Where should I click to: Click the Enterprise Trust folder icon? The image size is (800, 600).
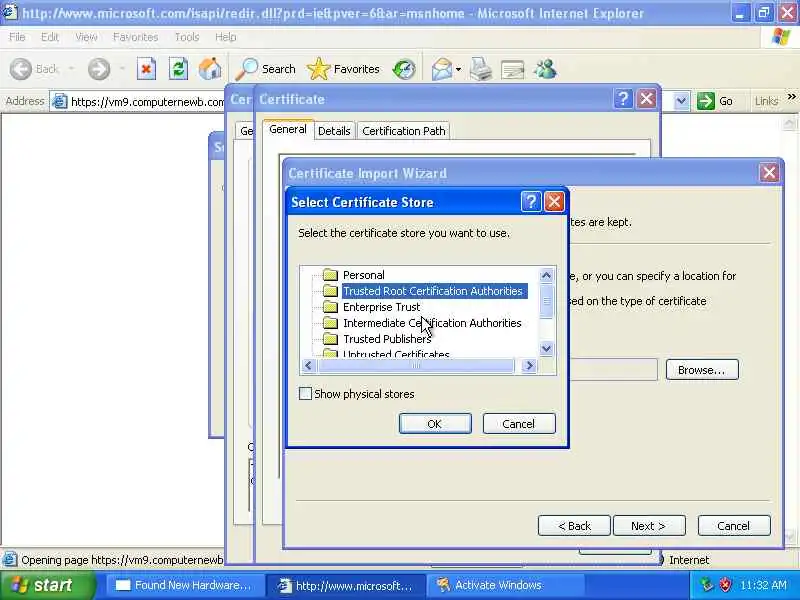(330, 307)
